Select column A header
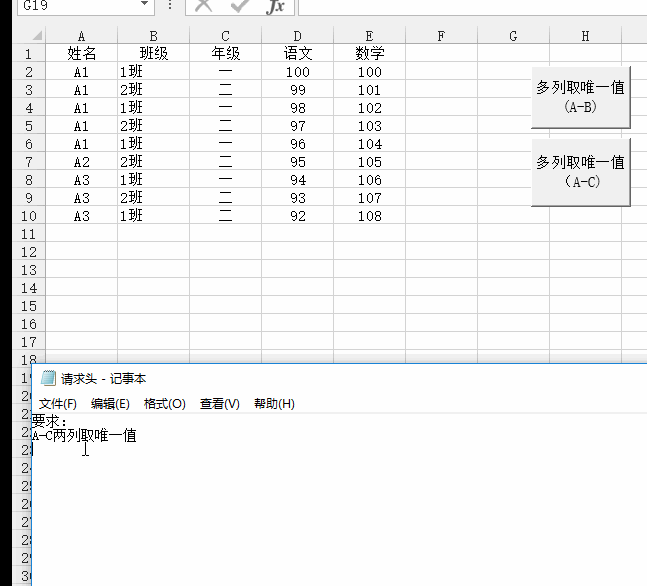Screen dimensions: 647x586 (x=81, y=36)
